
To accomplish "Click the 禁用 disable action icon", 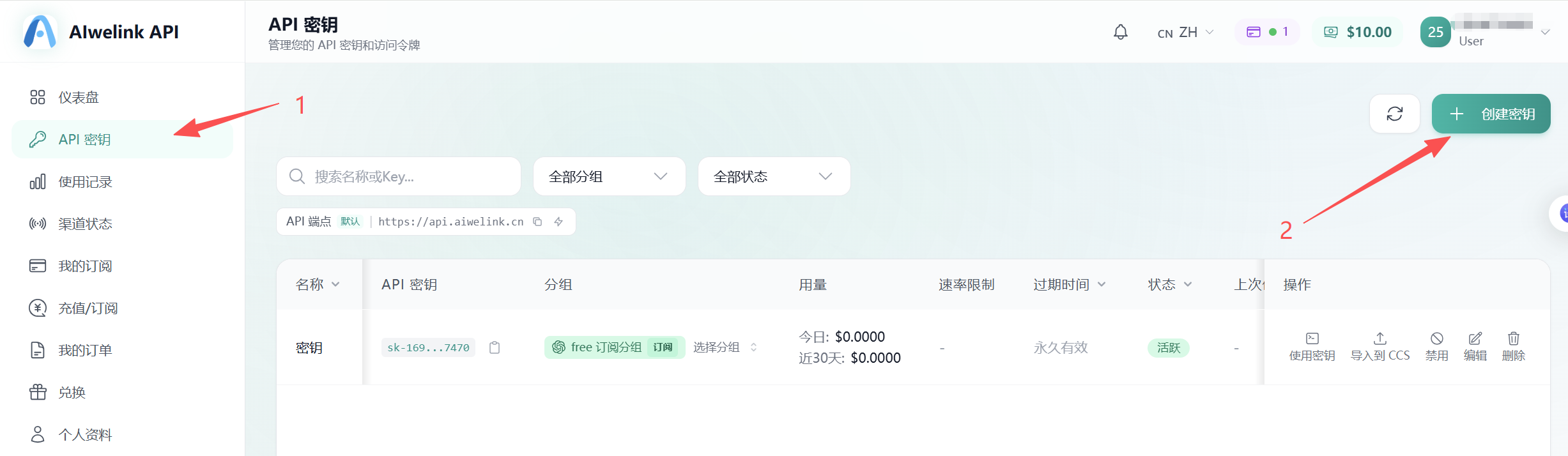I will (x=1436, y=347).
